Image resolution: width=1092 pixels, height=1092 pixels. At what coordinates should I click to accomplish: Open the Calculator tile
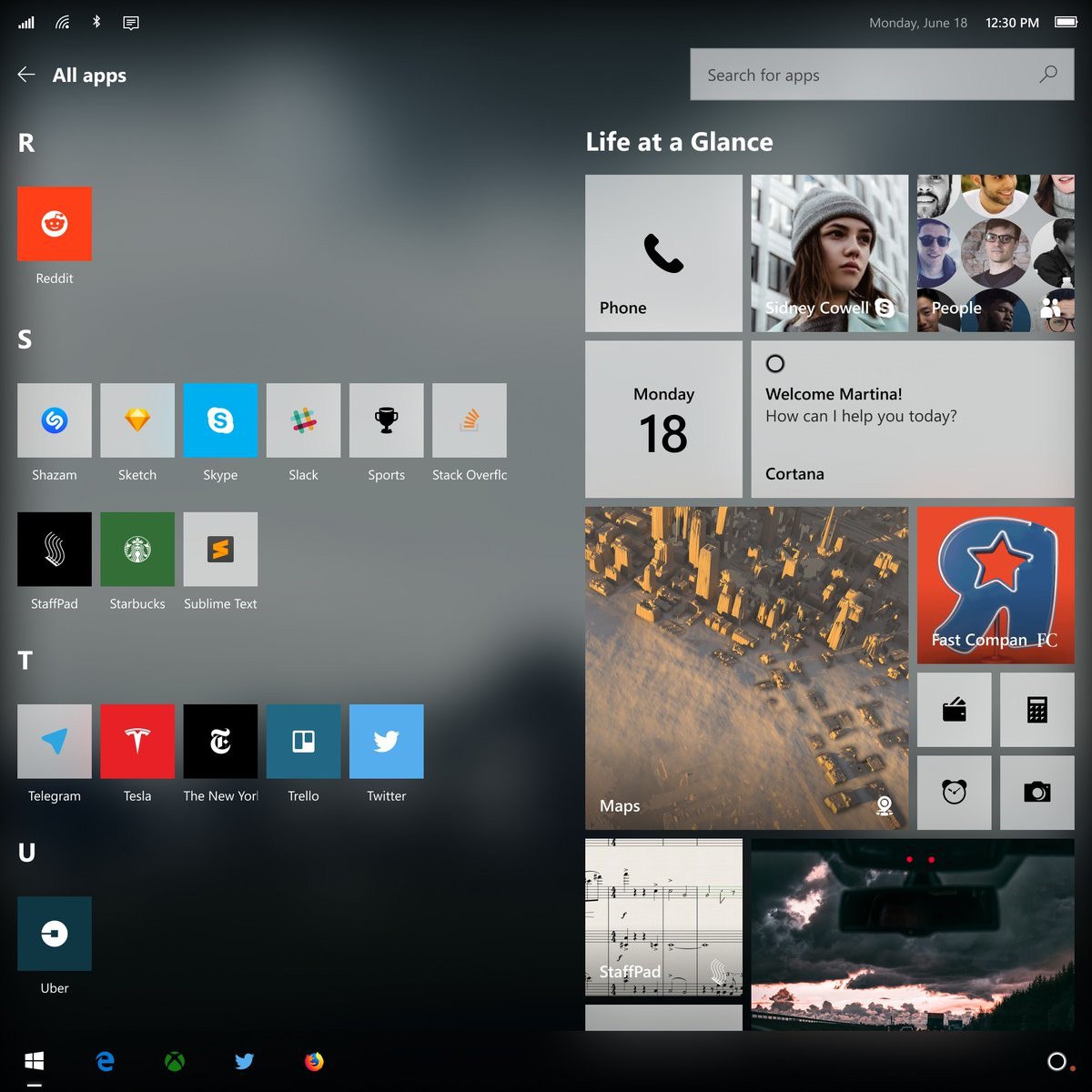(x=1037, y=710)
